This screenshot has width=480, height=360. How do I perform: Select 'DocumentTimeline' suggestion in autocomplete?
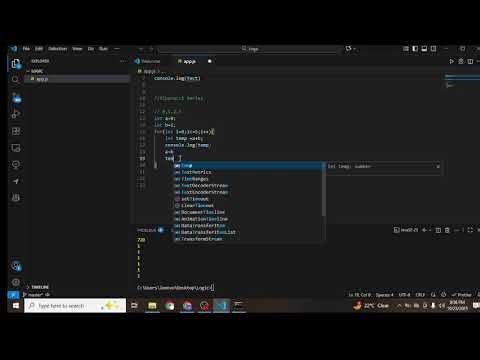[x=248, y=212]
